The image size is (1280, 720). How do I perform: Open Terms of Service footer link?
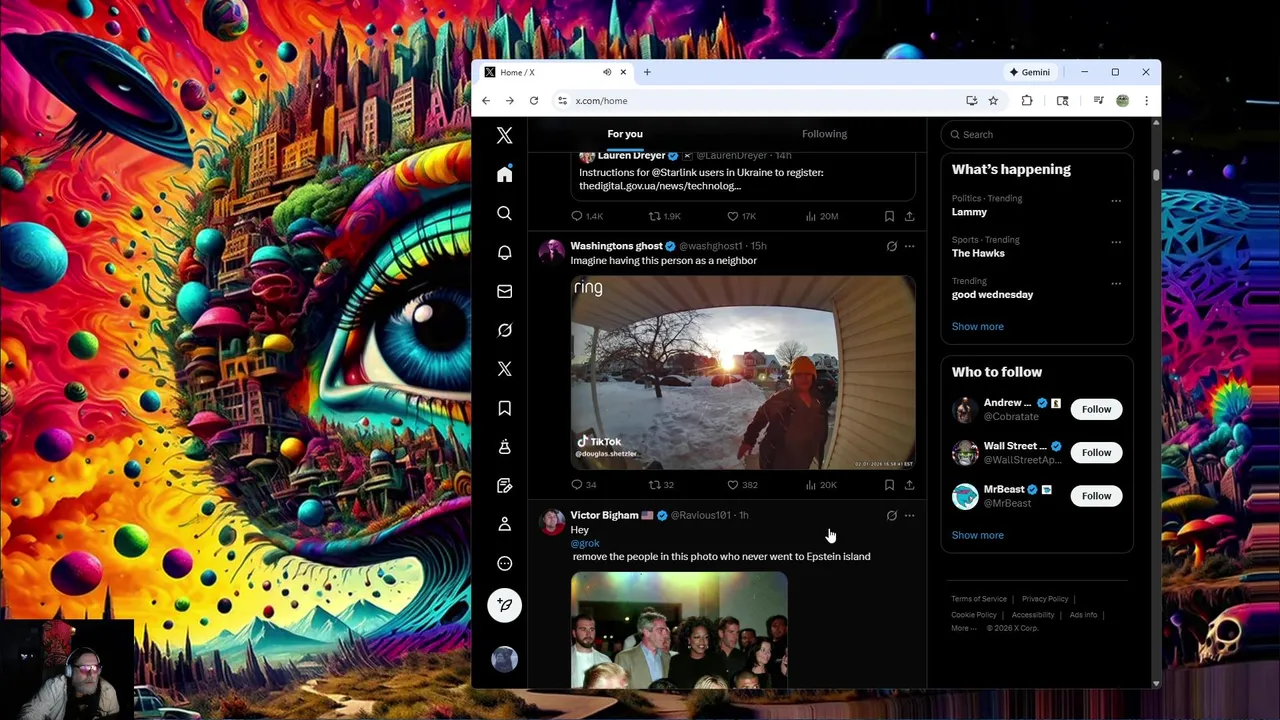click(x=979, y=599)
